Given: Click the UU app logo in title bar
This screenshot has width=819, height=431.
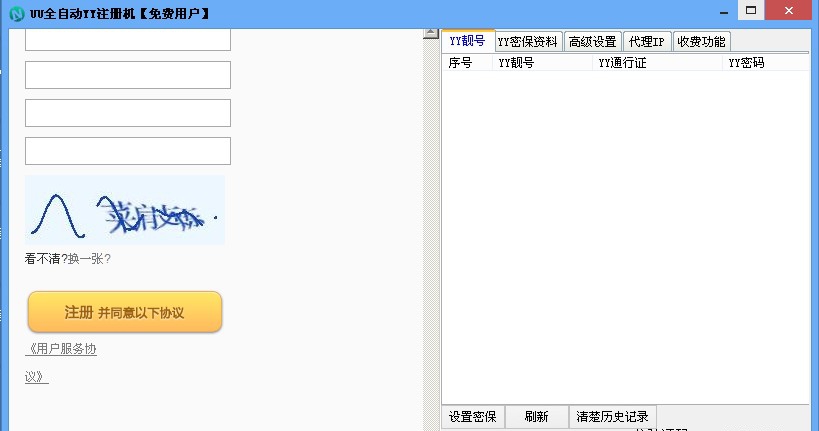Looking at the screenshot, I should coord(17,14).
